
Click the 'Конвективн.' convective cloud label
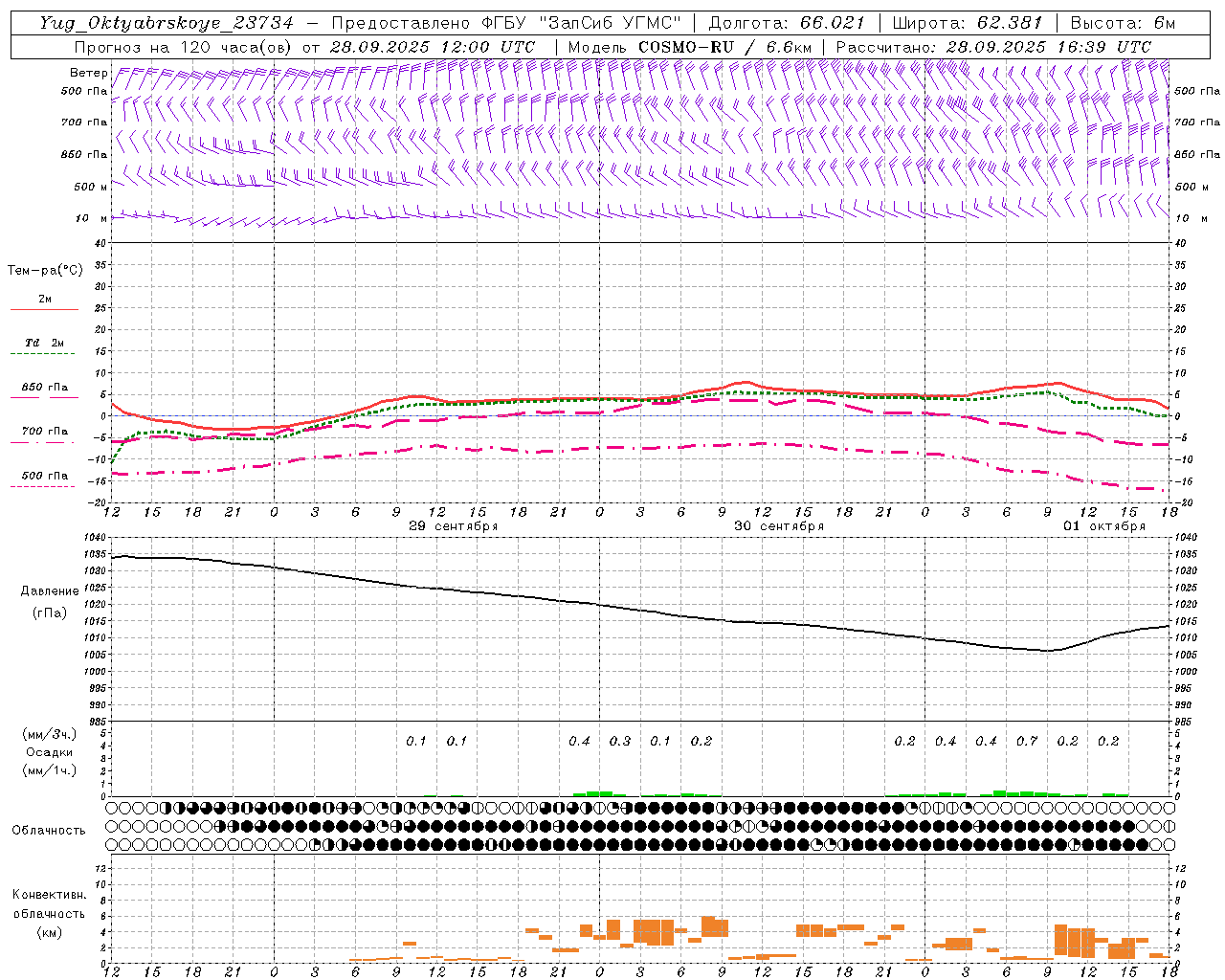click(49, 895)
